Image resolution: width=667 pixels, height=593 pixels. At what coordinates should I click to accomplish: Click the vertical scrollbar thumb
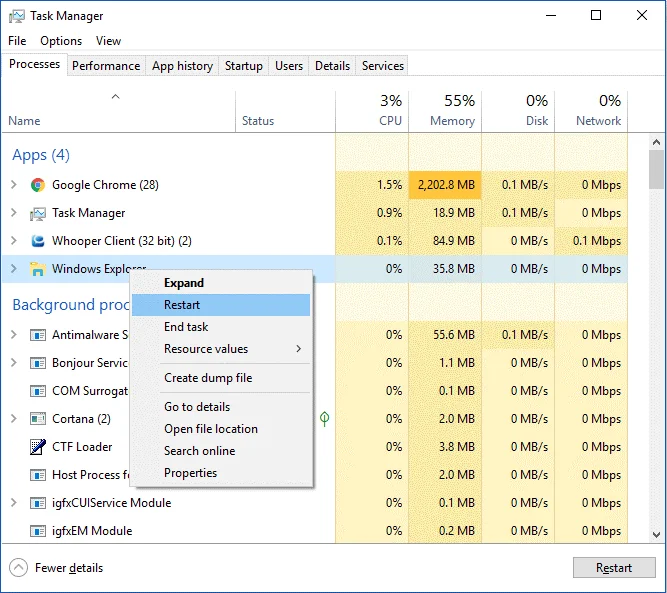coord(656,169)
